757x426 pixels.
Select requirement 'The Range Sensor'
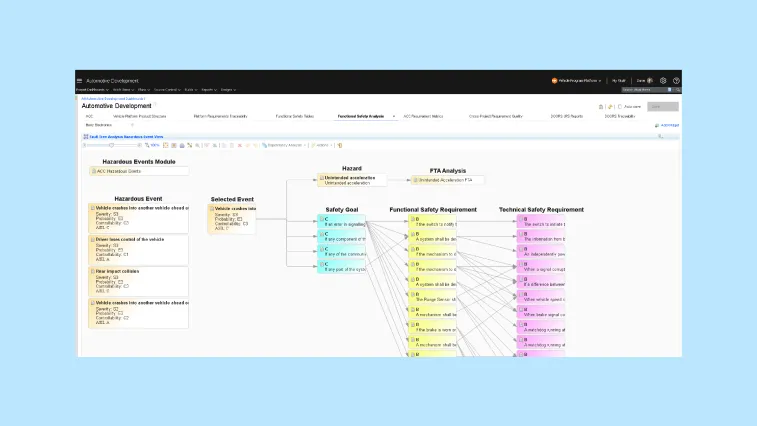[x=433, y=297]
